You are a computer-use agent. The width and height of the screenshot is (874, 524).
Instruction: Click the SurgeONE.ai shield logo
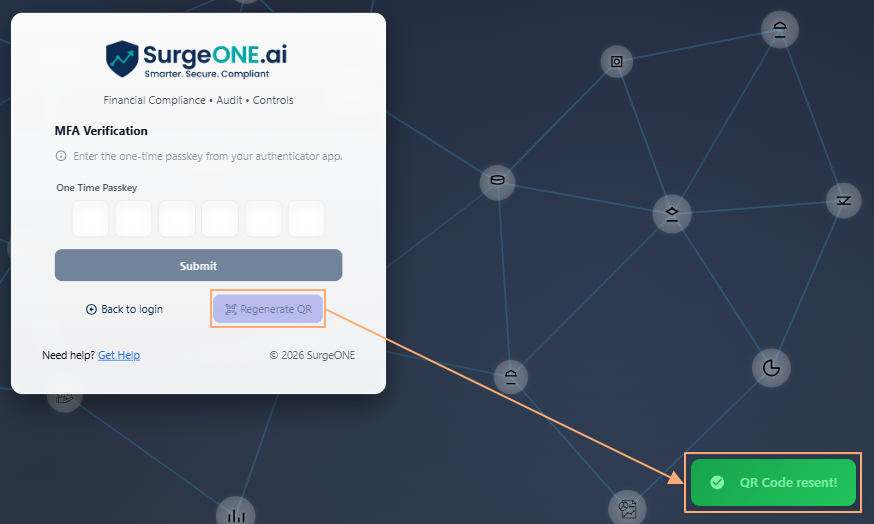coord(123,59)
